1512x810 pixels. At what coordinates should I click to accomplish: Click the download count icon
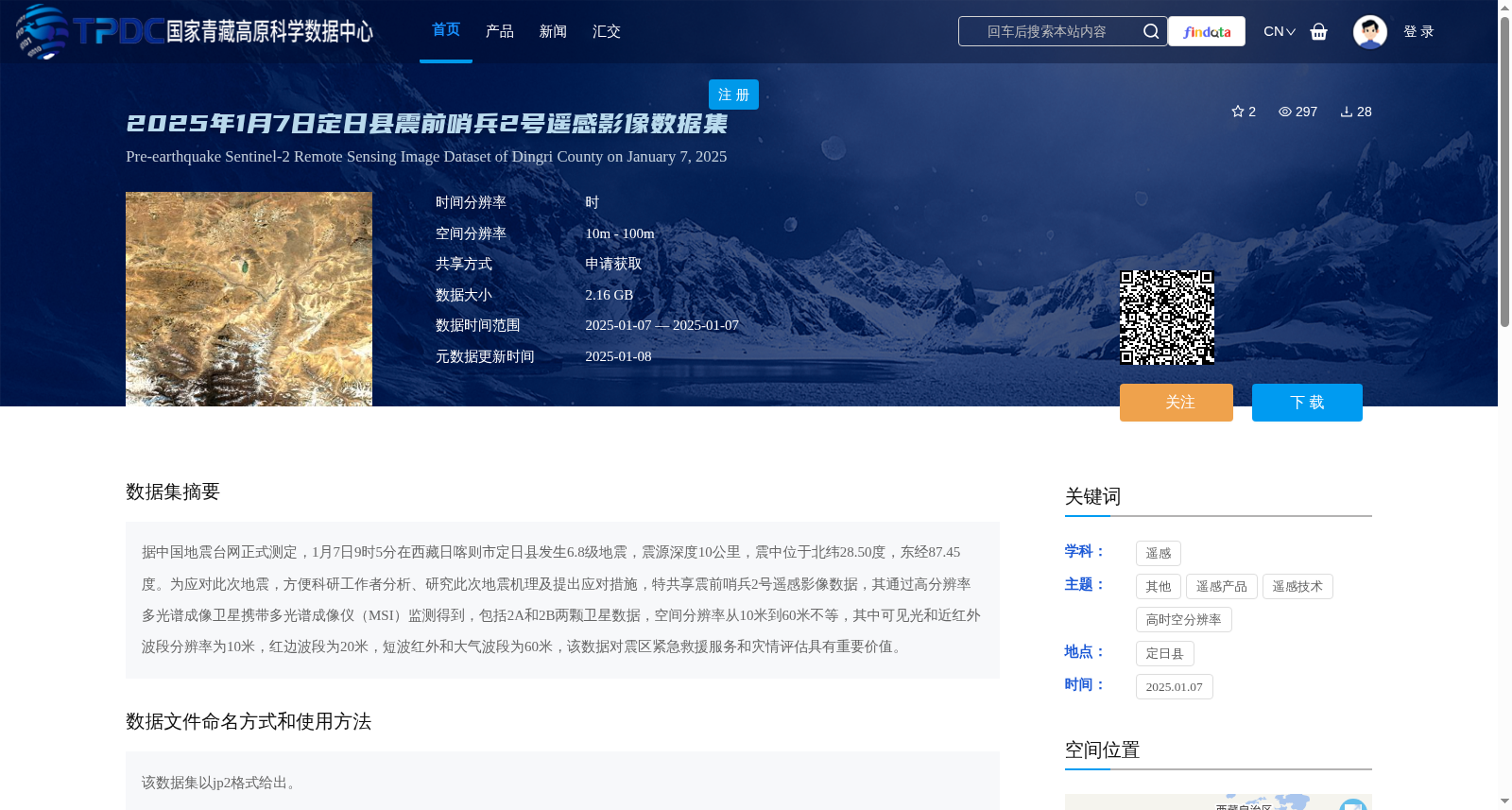pos(1347,112)
